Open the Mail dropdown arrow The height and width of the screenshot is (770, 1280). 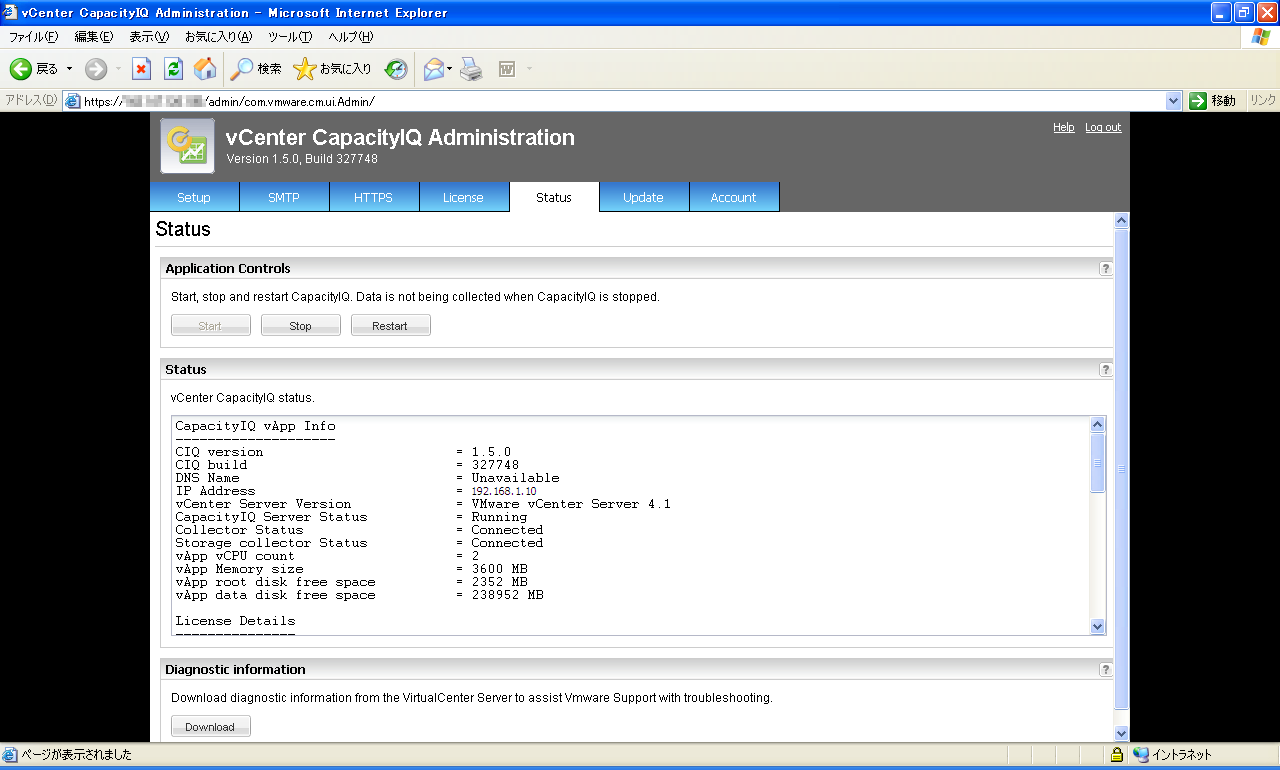(450, 69)
